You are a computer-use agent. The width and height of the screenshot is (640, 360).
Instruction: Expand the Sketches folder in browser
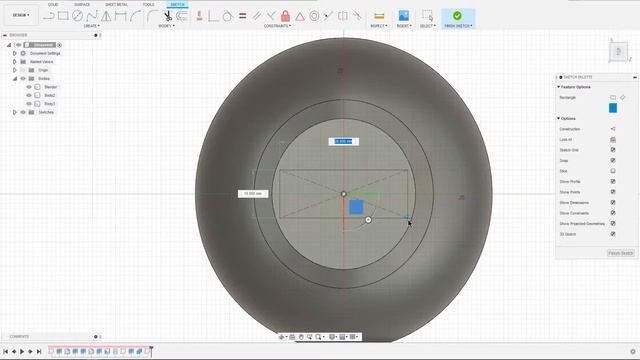[x=15, y=112]
